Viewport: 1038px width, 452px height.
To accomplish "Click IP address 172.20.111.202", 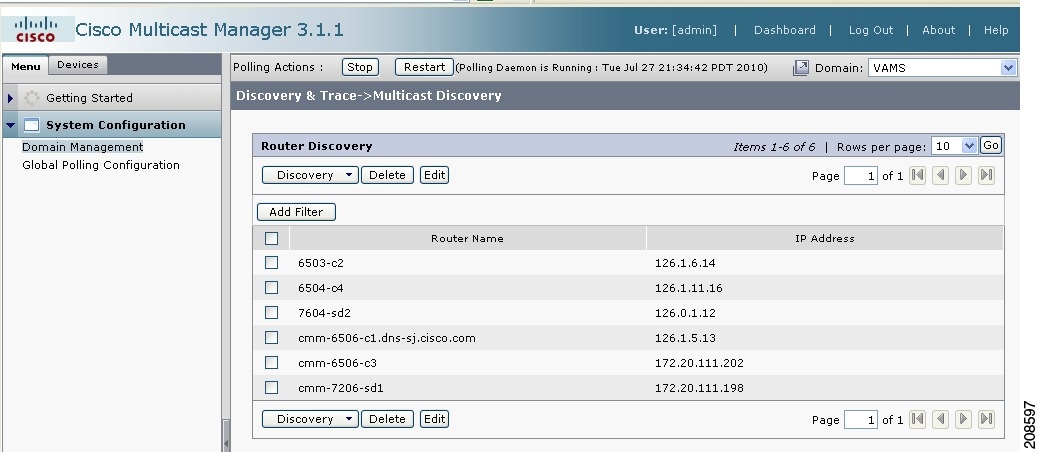I will click(x=699, y=363).
